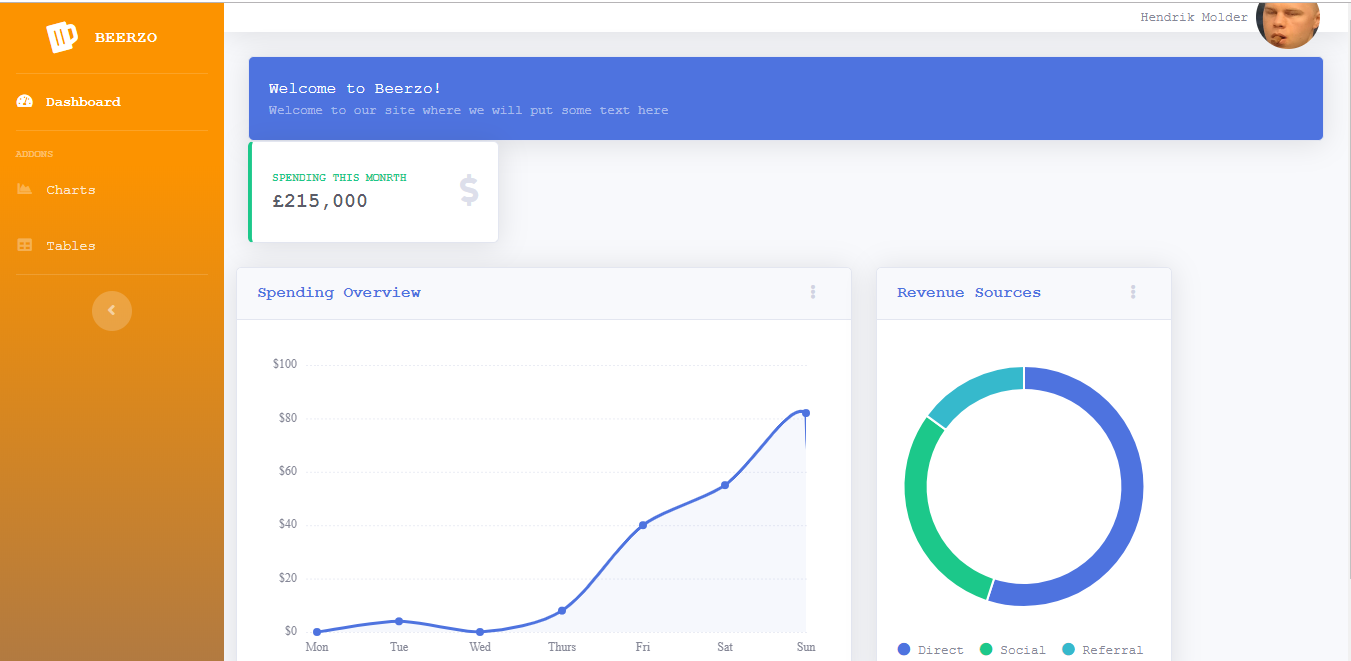Click the BEERZO brand name link

126,38
